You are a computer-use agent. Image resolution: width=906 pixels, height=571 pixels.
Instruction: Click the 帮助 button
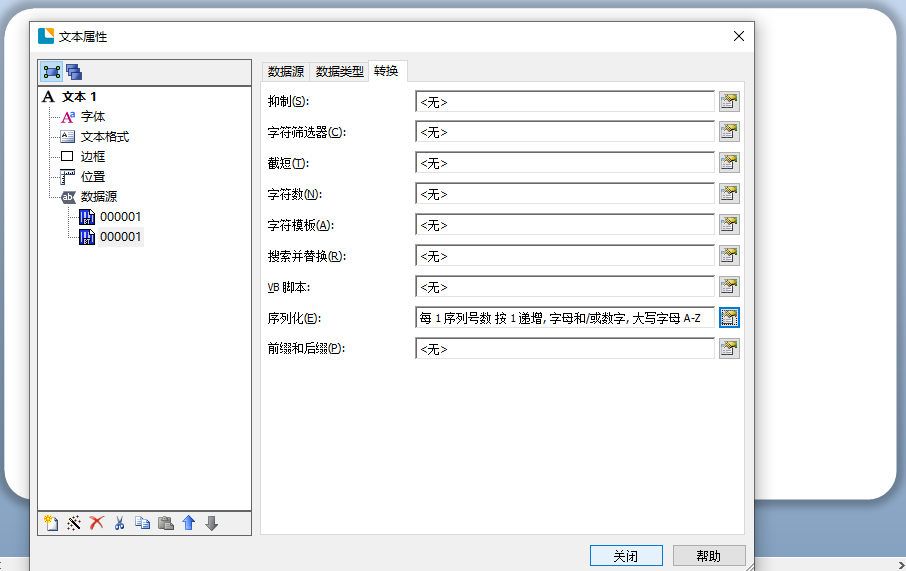(709, 556)
